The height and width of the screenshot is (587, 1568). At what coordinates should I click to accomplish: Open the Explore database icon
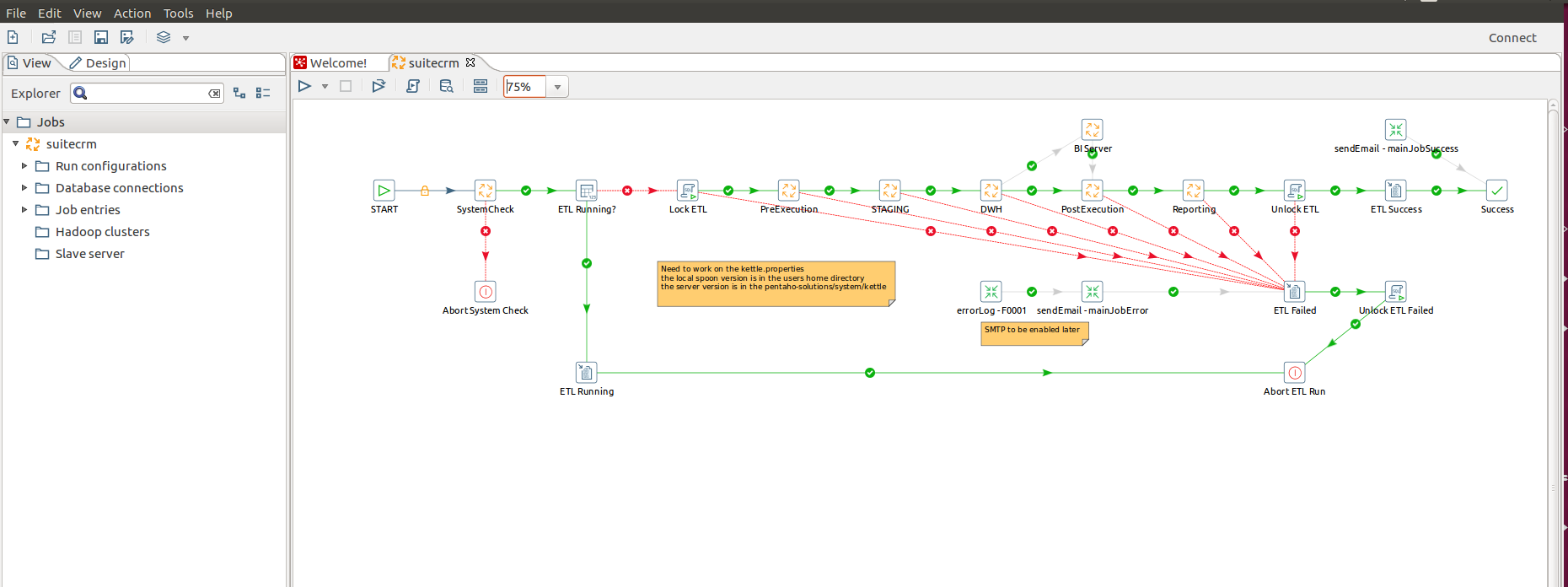point(447,86)
